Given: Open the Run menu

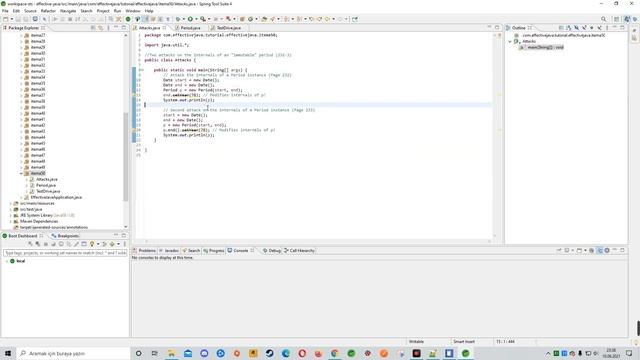Looking at the screenshot, I should [117, 11].
